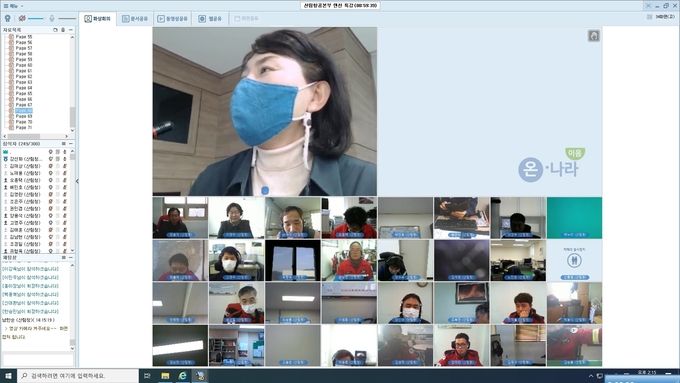
Task: Collapse the left sidebar with the arrow handle
Action: click(77, 181)
